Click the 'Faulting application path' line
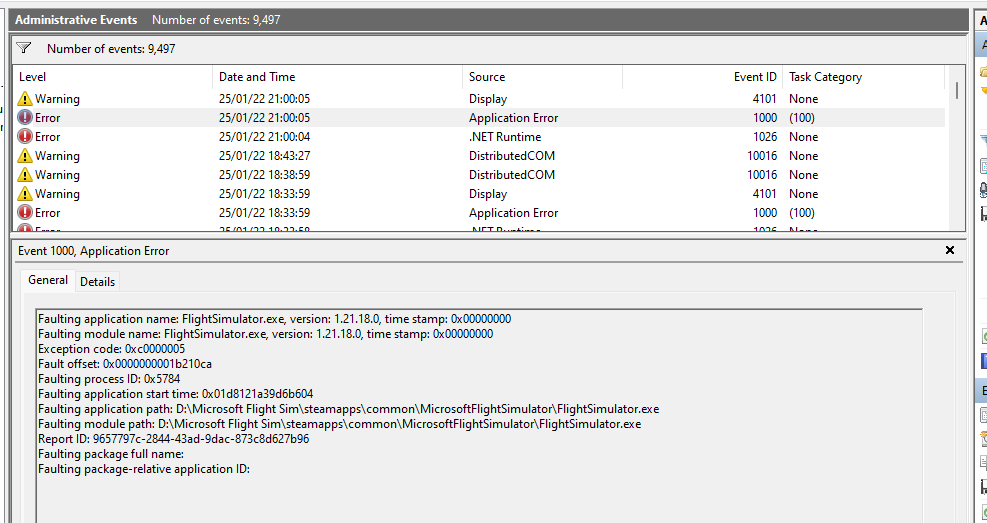 [349, 409]
